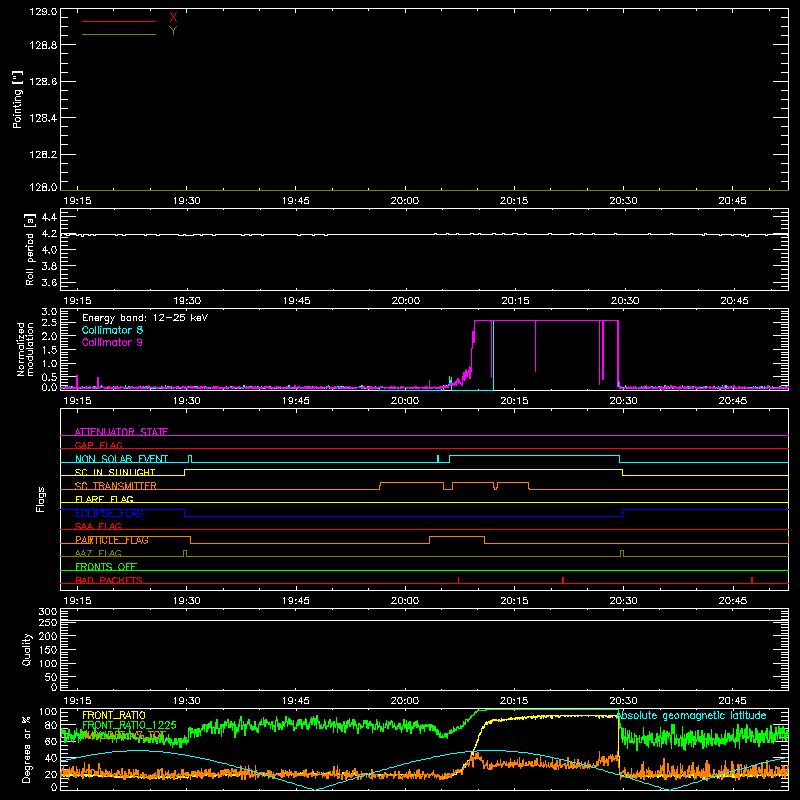This screenshot has height=800, width=800.
Task: Select the olive 'Y' legend label
Action: [173, 31]
